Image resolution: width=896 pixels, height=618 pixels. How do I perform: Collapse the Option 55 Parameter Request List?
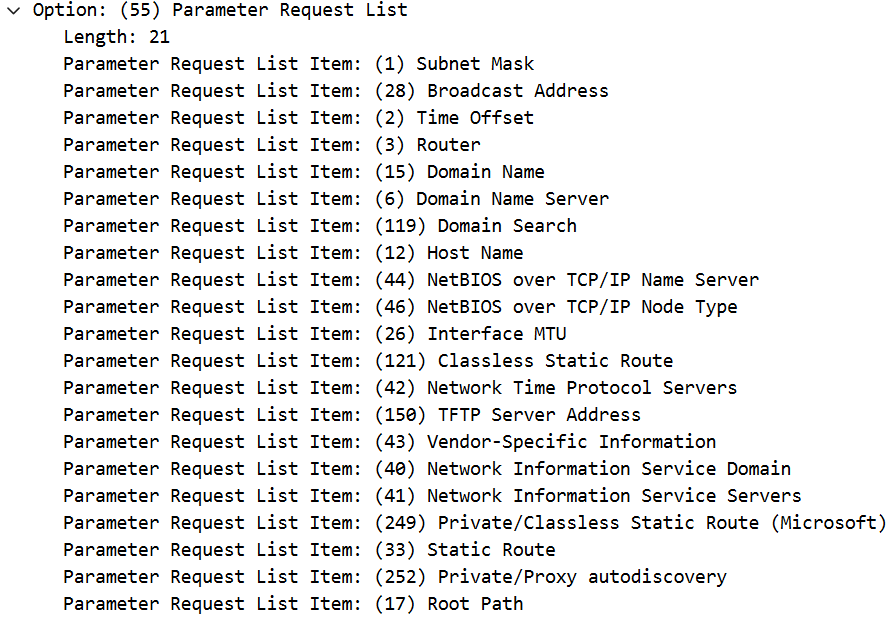tap(13, 10)
